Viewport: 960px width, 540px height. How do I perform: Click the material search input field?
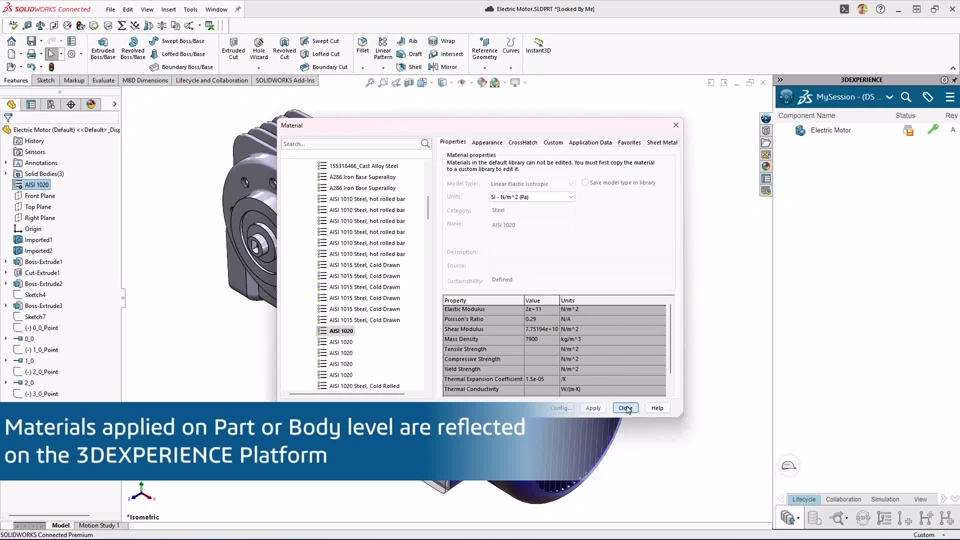[x=351, y=144]
